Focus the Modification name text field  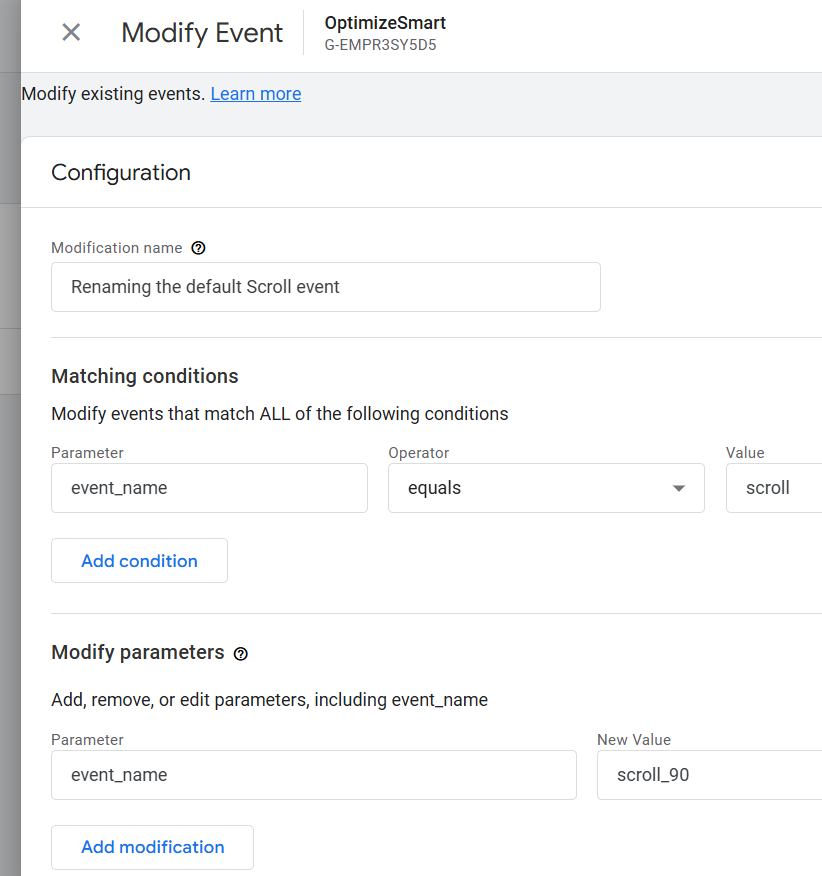coord(325,287)
